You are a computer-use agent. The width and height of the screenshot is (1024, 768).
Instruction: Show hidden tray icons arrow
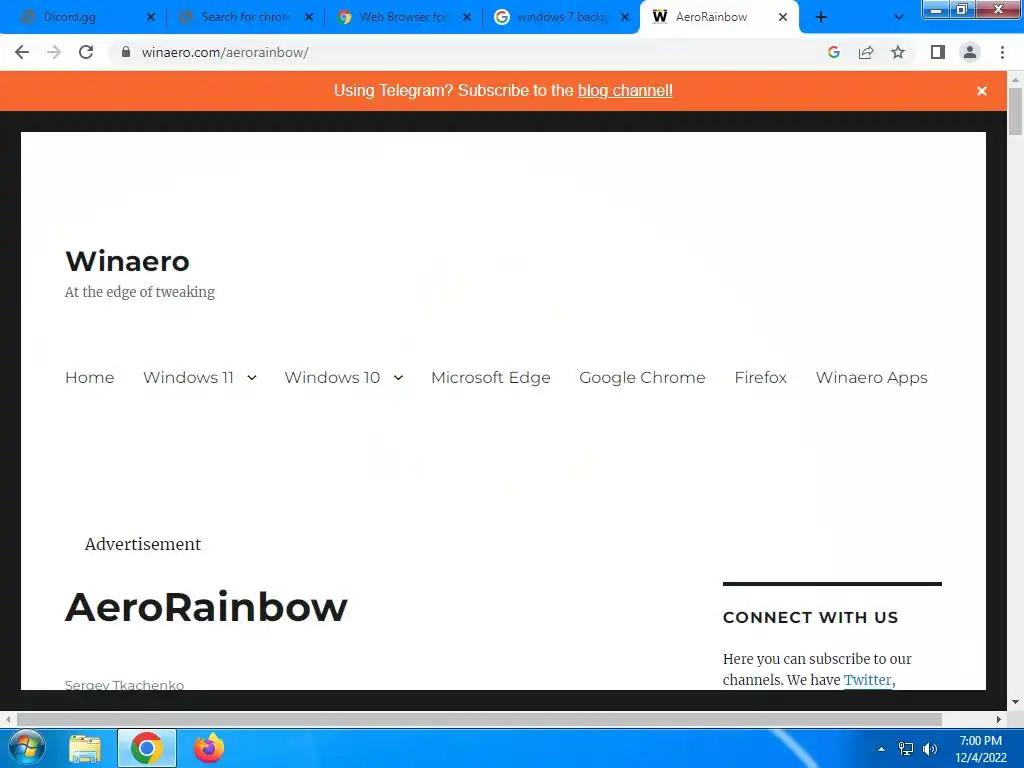click(881, 749)
